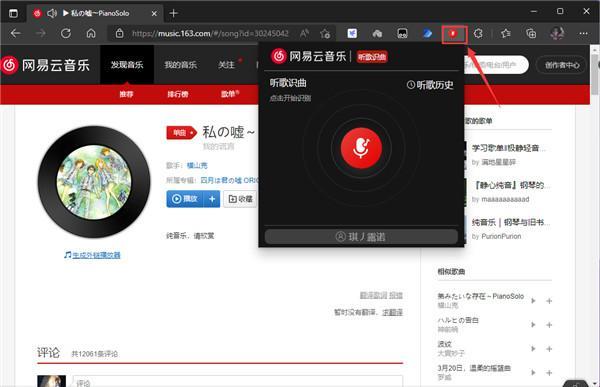Open Favorites star list icon
The image size is (600, 387).
coord(505,34)
